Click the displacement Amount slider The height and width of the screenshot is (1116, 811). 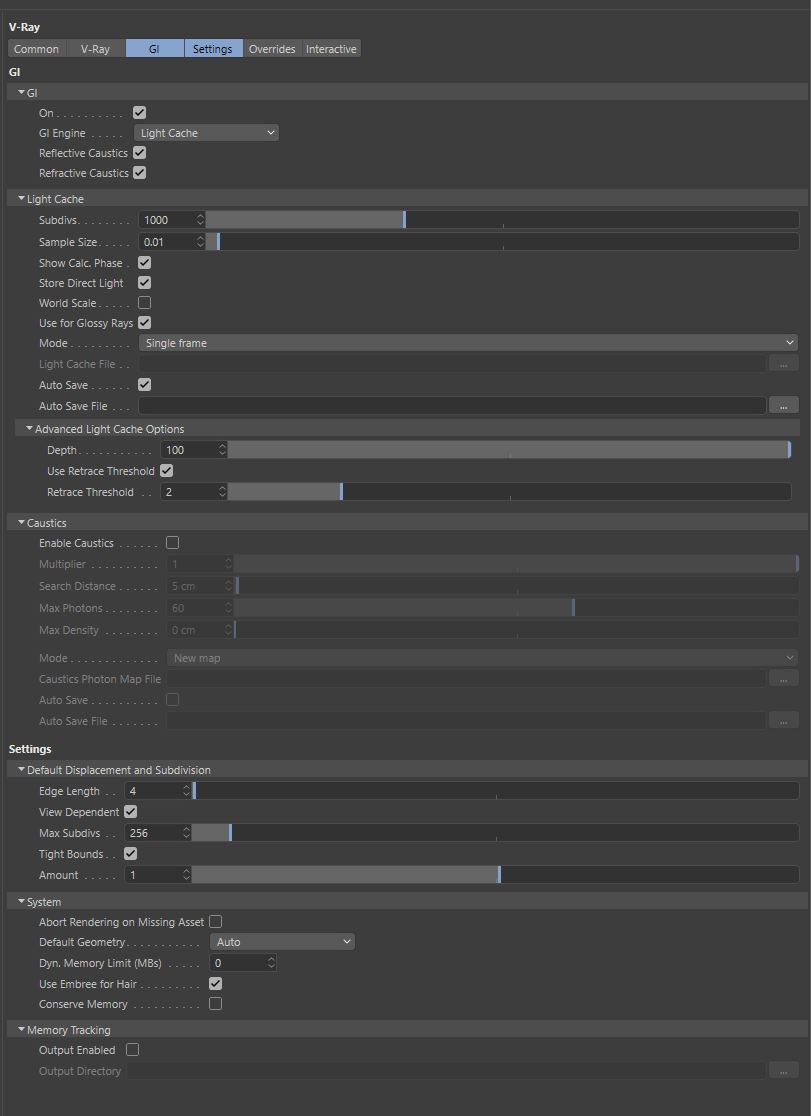495,875
